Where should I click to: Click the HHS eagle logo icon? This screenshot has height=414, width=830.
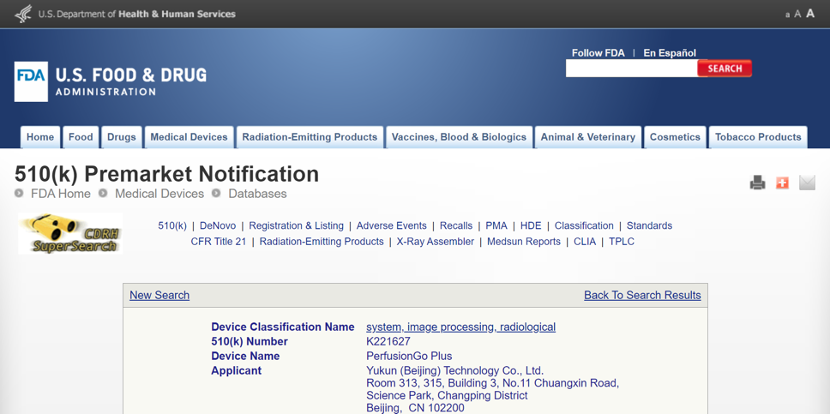tap(22, 14)
